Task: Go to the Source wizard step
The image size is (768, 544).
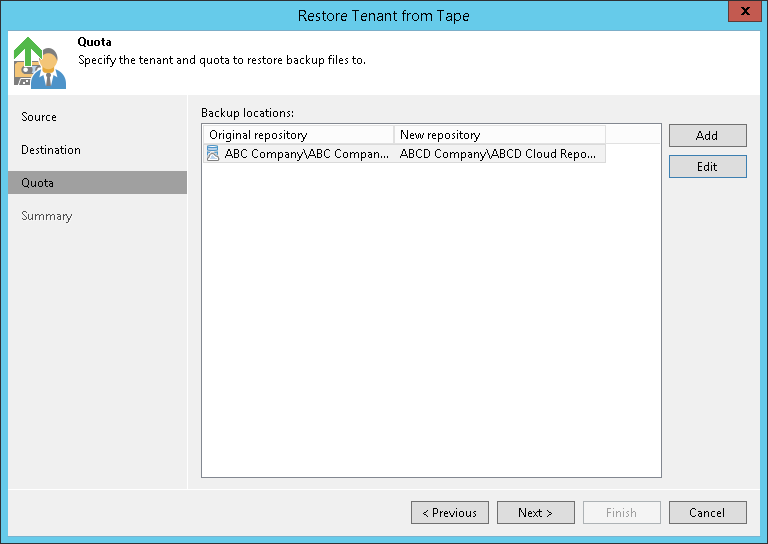Action: pyautogui.click(x=40, y=117)
